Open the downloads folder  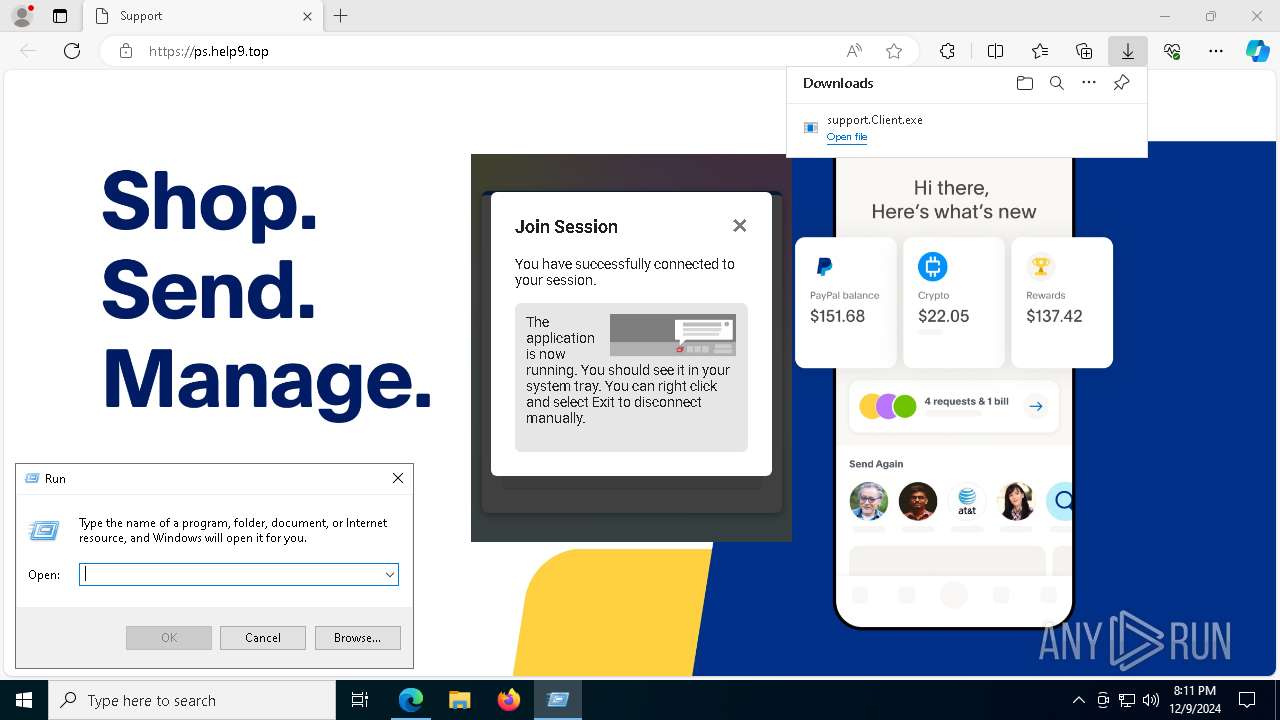(1024, 83)
